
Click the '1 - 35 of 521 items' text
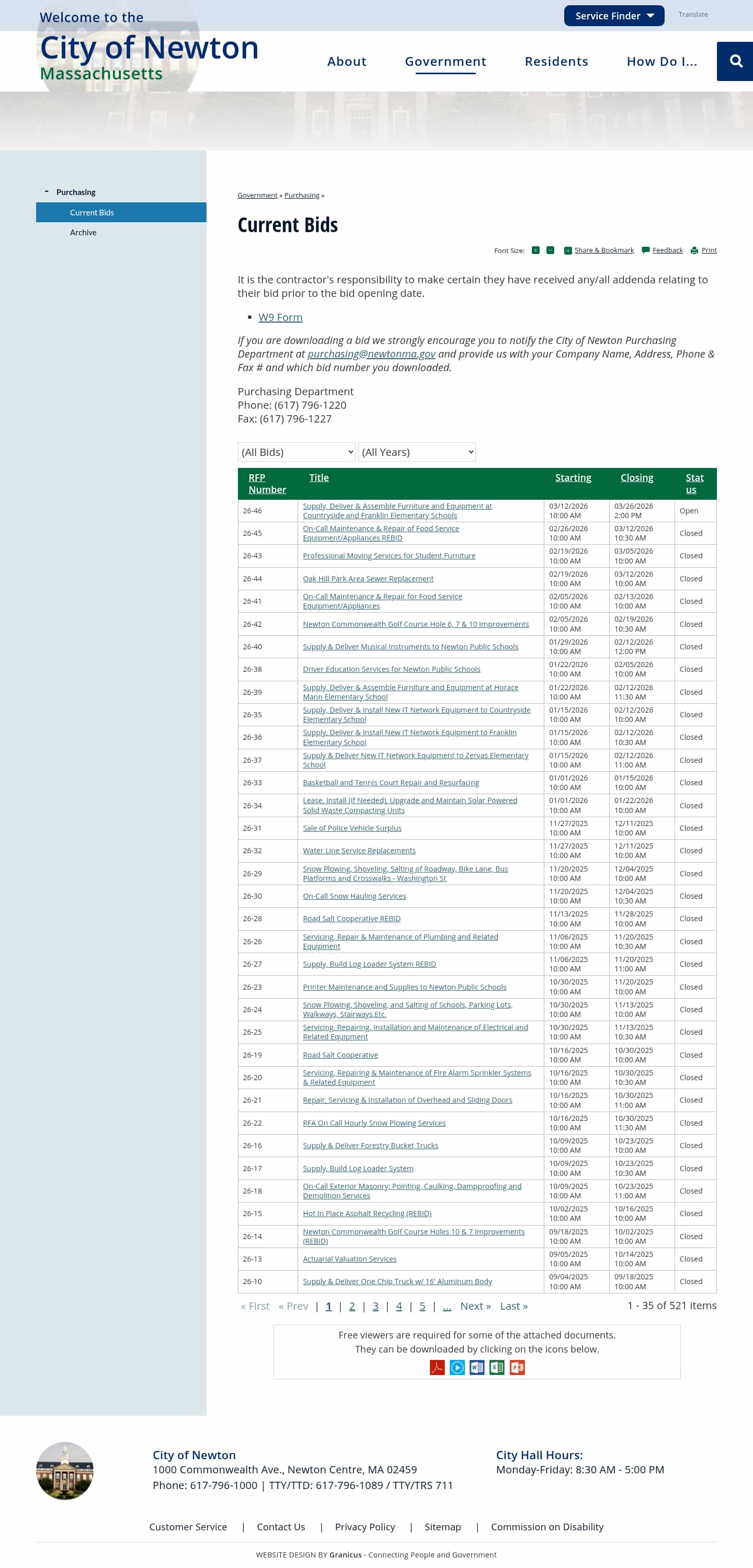671,1305
